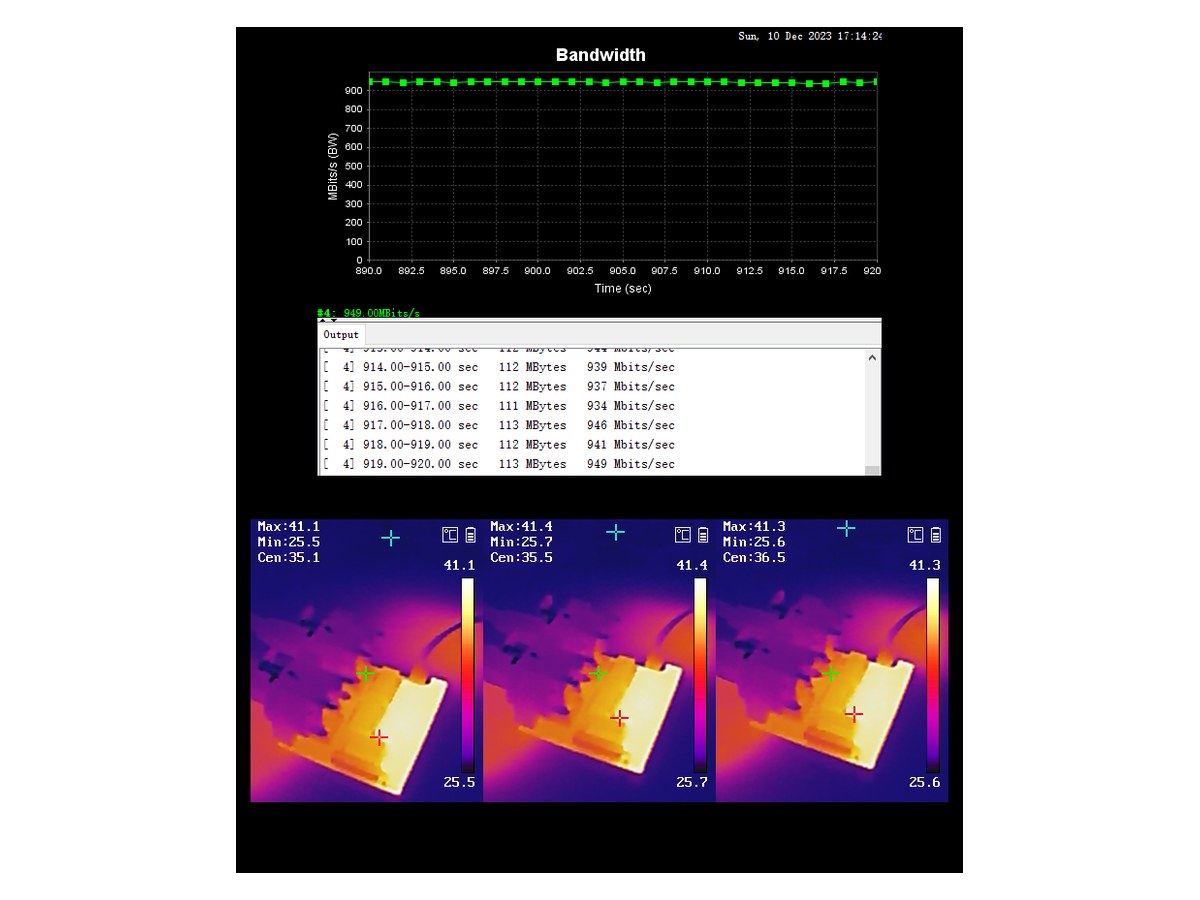Click the red max crosshair in the Max:41.1 image

point(379,737)
